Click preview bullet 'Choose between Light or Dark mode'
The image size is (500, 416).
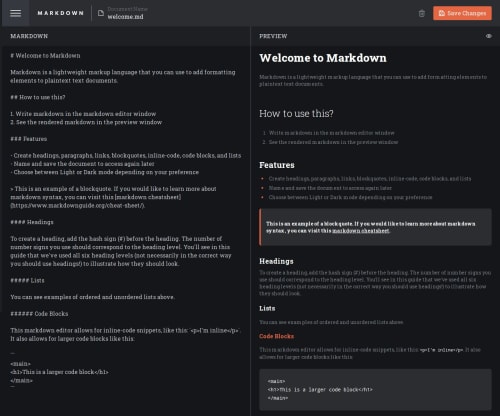click(x=350, y=198)
